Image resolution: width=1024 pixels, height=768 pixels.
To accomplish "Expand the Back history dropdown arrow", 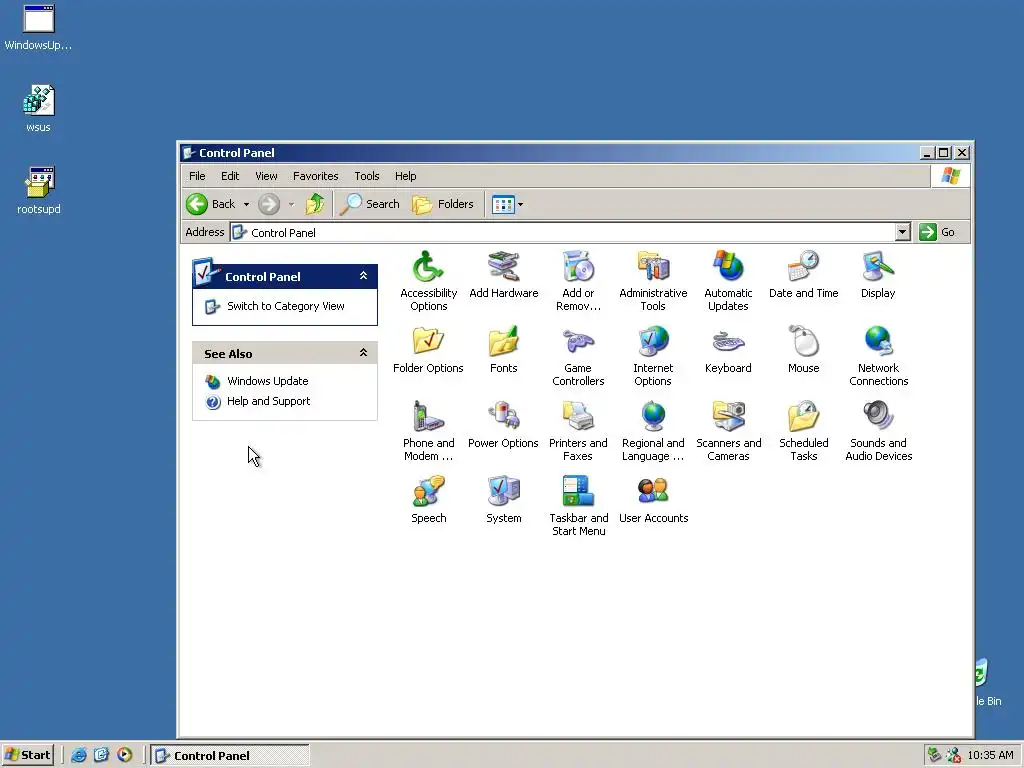I will pos(246,204).
